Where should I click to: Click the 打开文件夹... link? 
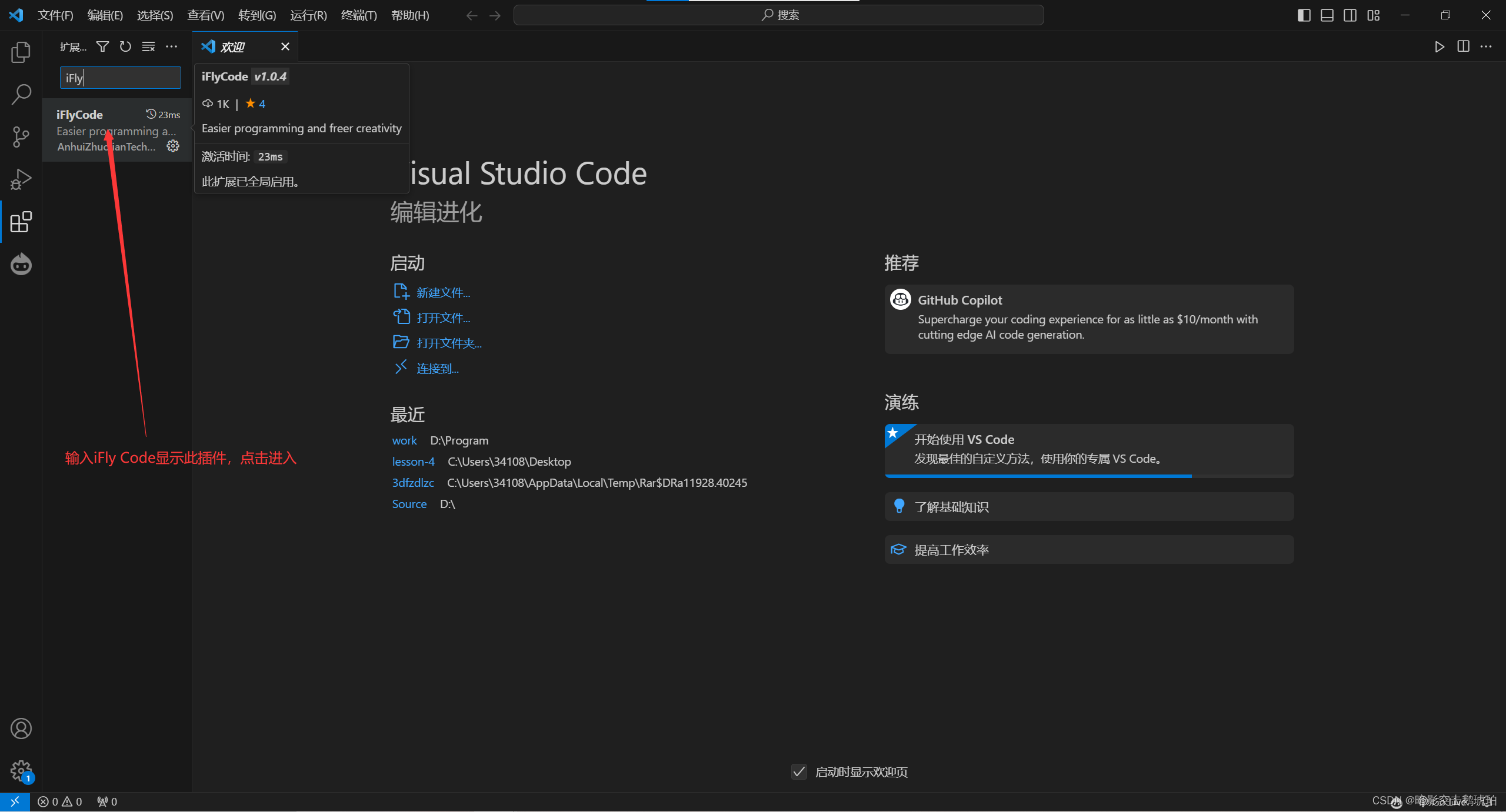[x=449, y=343]
